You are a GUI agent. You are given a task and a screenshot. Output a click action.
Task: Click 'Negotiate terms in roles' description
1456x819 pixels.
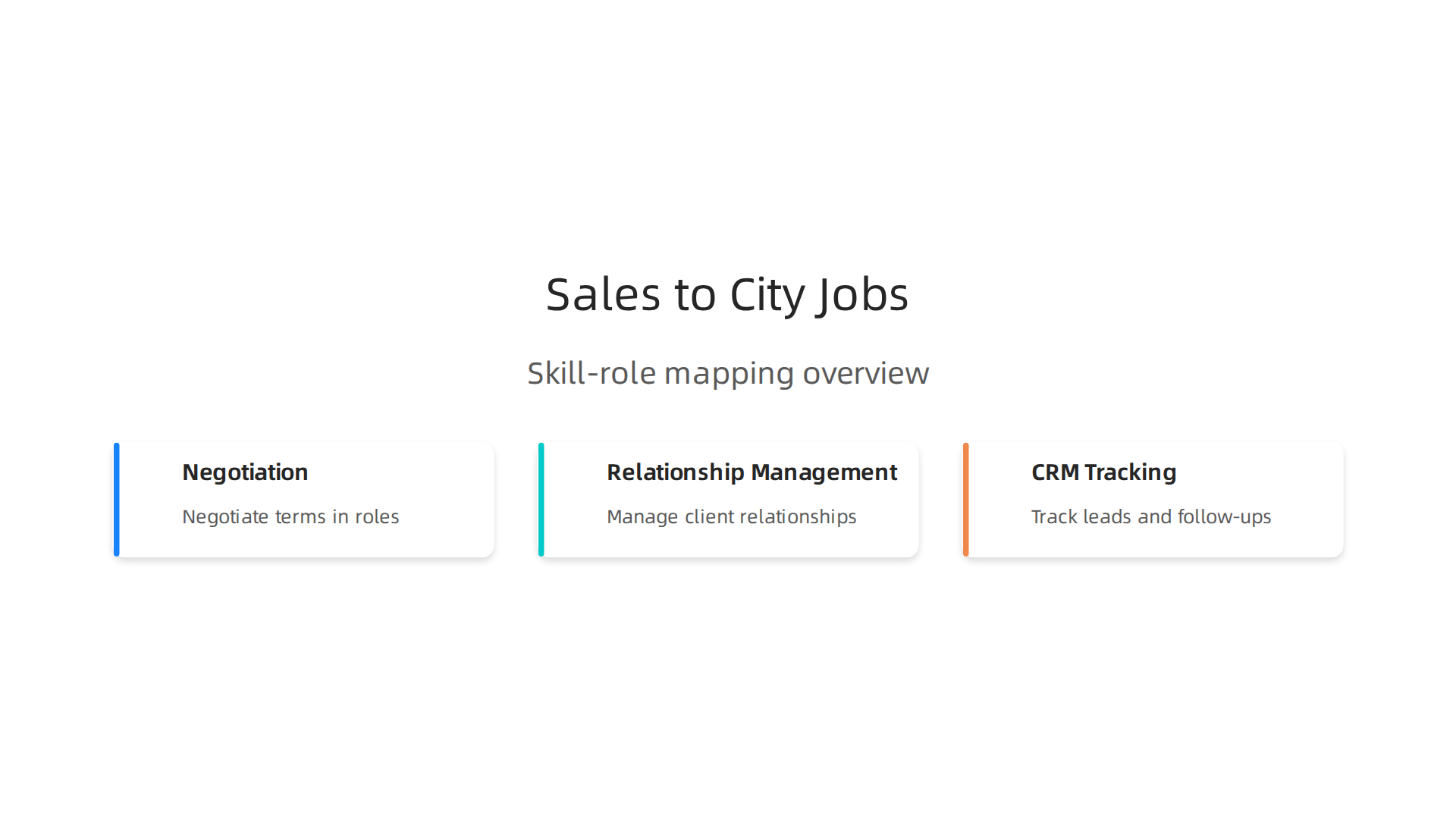pos(290,516)
